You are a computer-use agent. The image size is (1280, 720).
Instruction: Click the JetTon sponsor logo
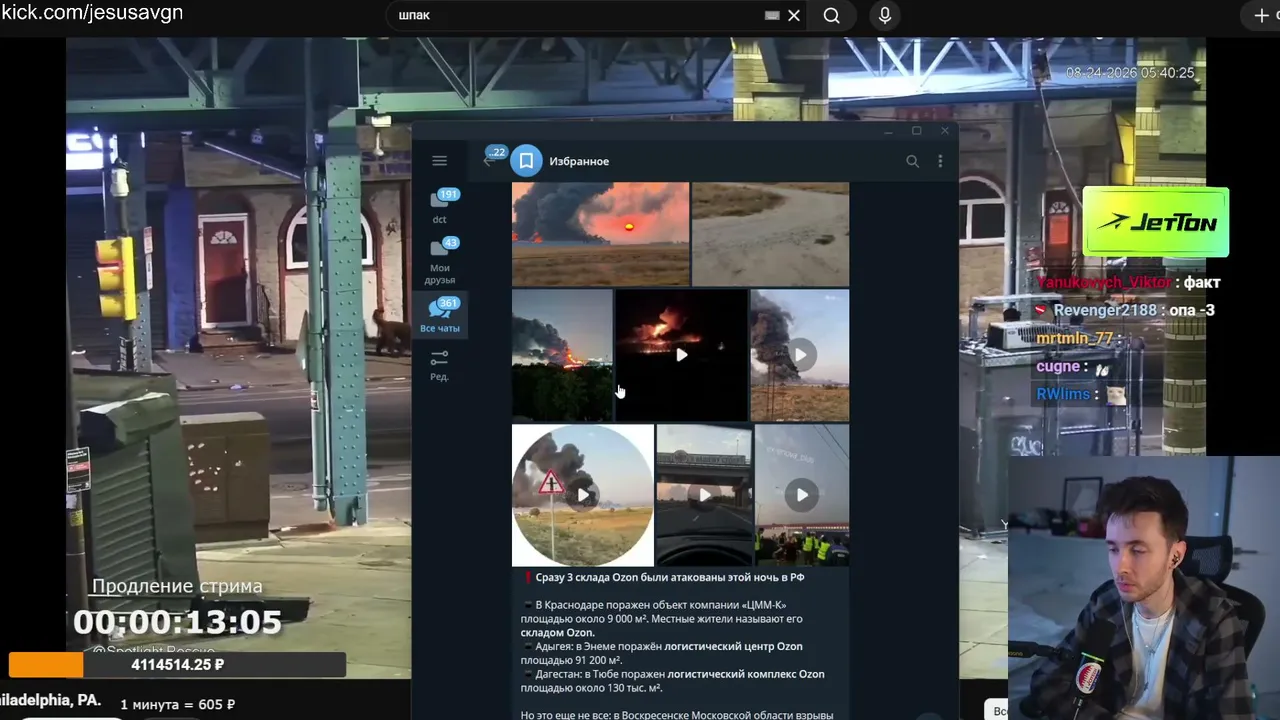1156,222
